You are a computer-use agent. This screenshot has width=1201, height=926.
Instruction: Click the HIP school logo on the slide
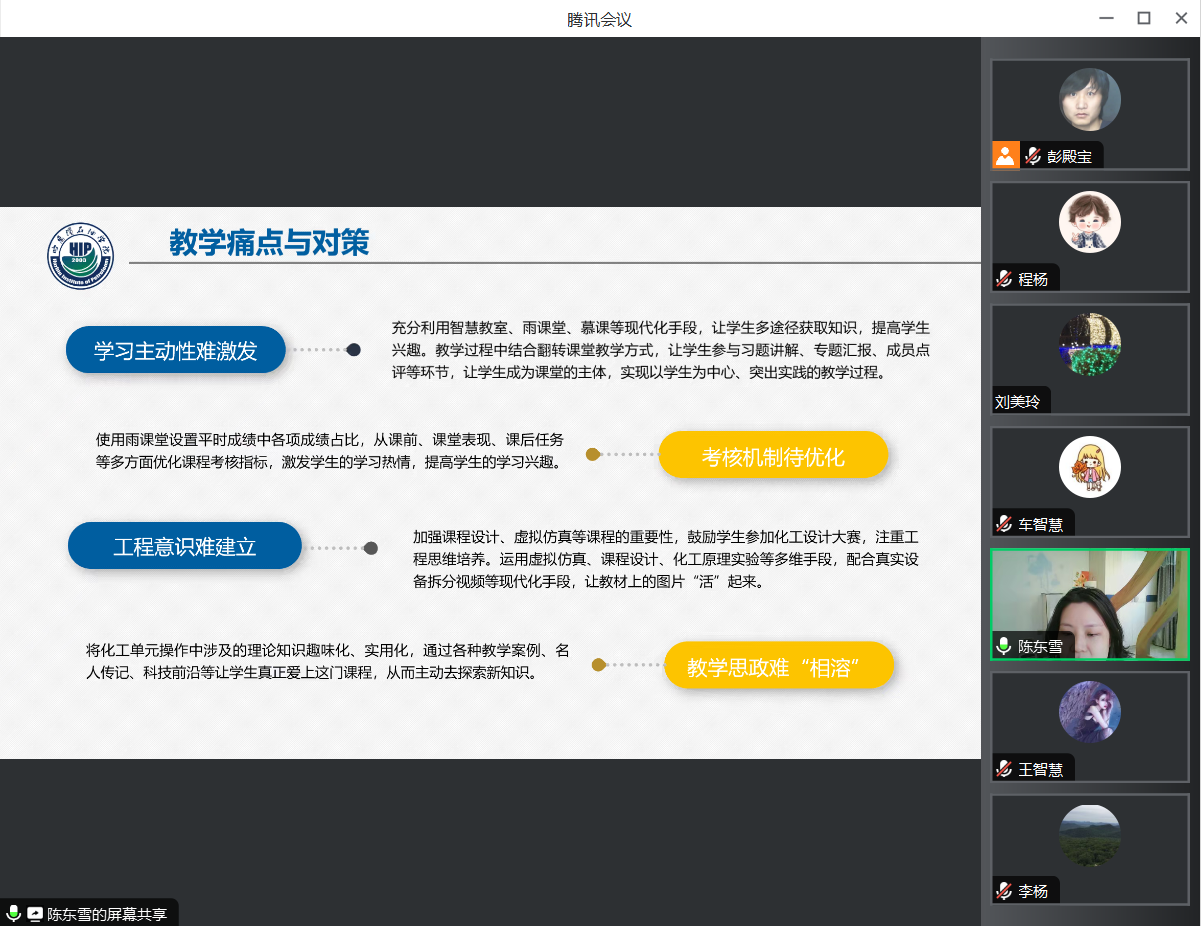(81, 257)
